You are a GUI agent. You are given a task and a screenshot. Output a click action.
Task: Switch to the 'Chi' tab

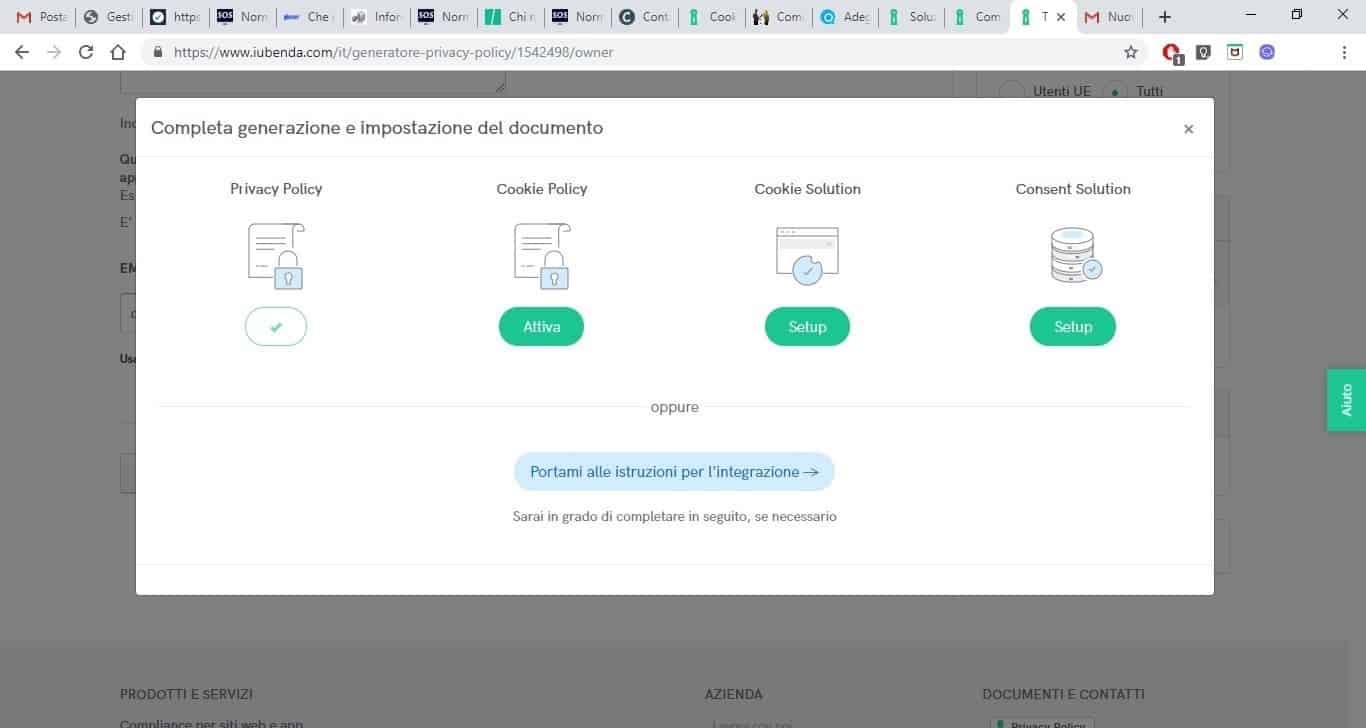510,17
